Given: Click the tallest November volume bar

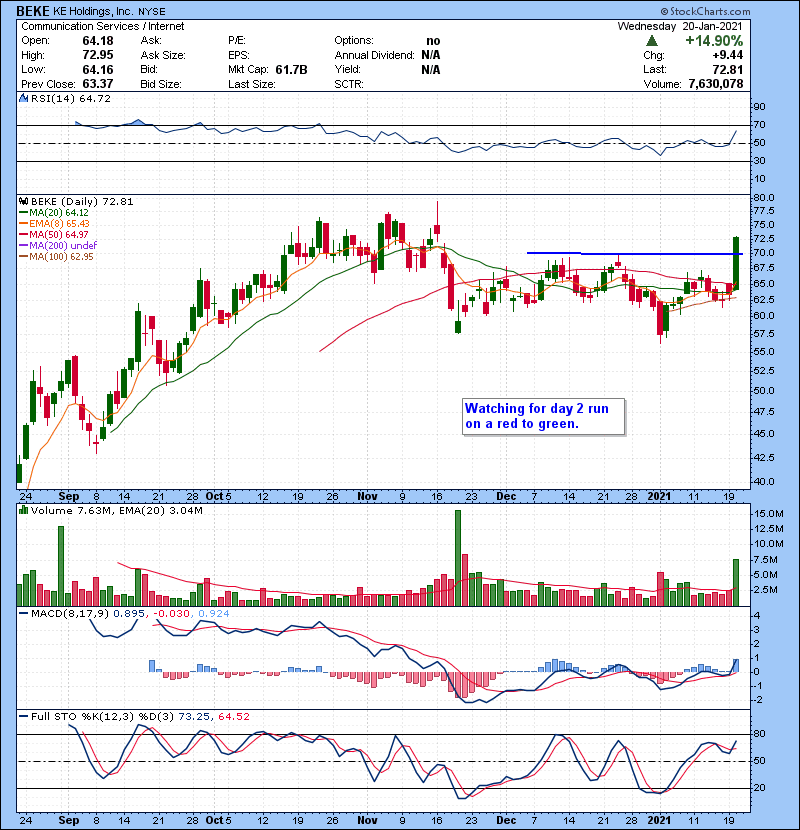Looking at the screenshot, I should point(458,558).
